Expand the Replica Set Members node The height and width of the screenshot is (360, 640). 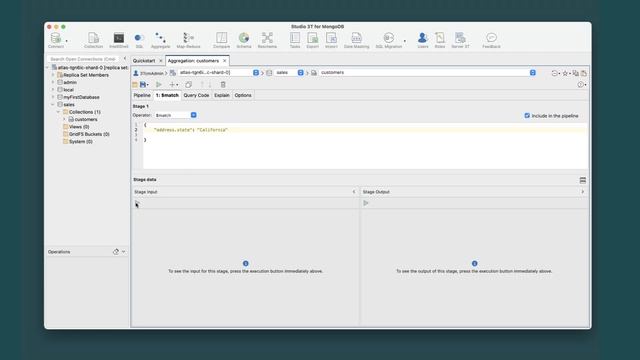[53, 75]
